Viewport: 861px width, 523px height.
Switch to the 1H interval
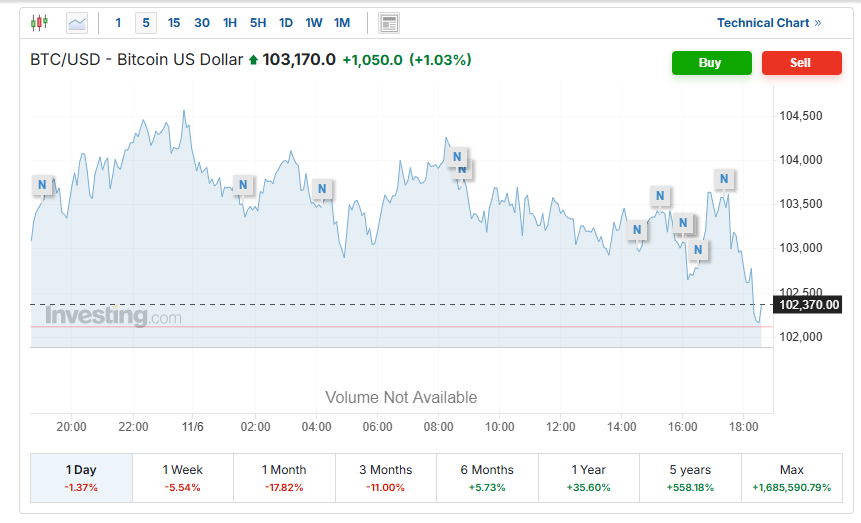click(230, 22)
